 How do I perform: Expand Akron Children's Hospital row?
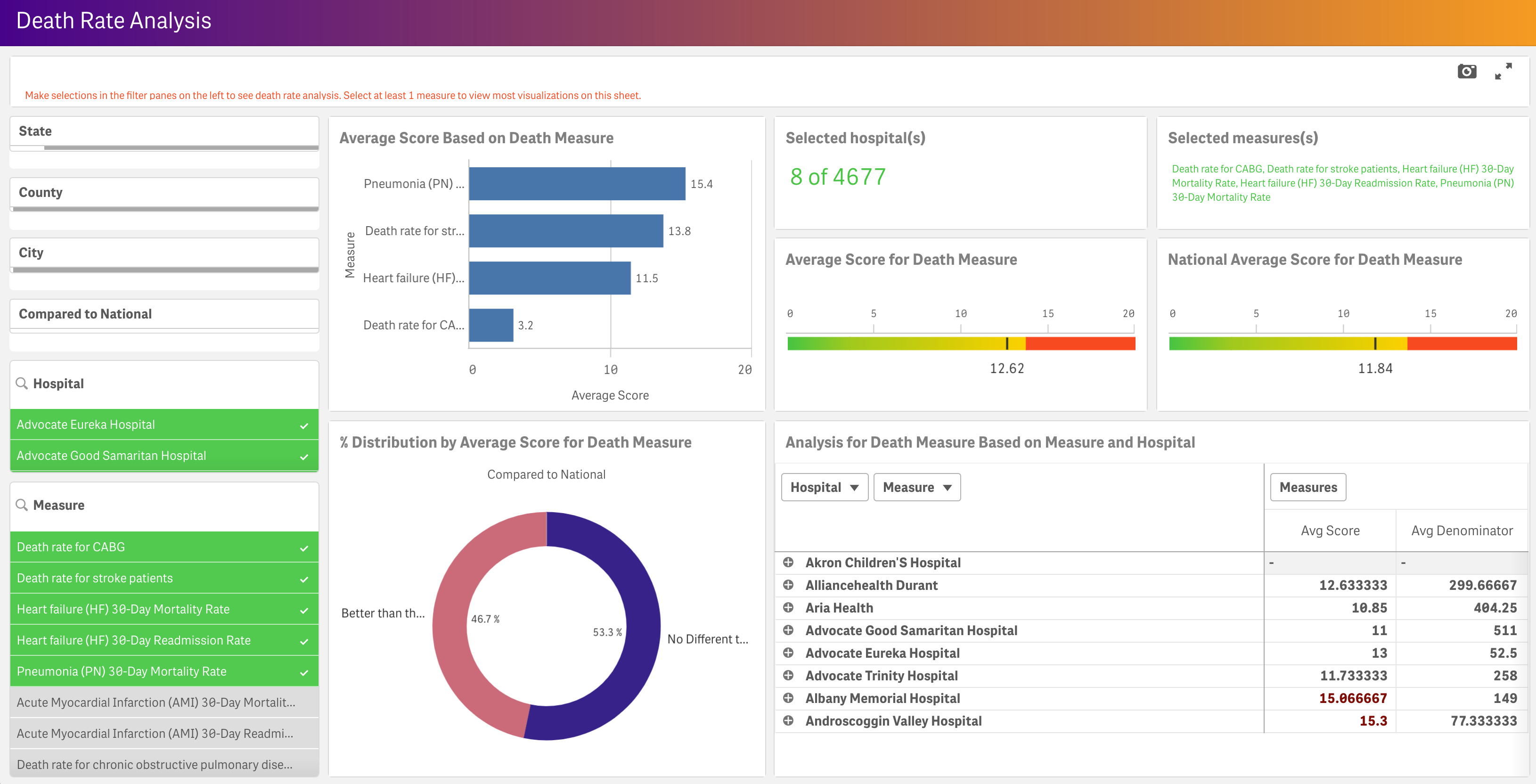click(x=788, y=562)
